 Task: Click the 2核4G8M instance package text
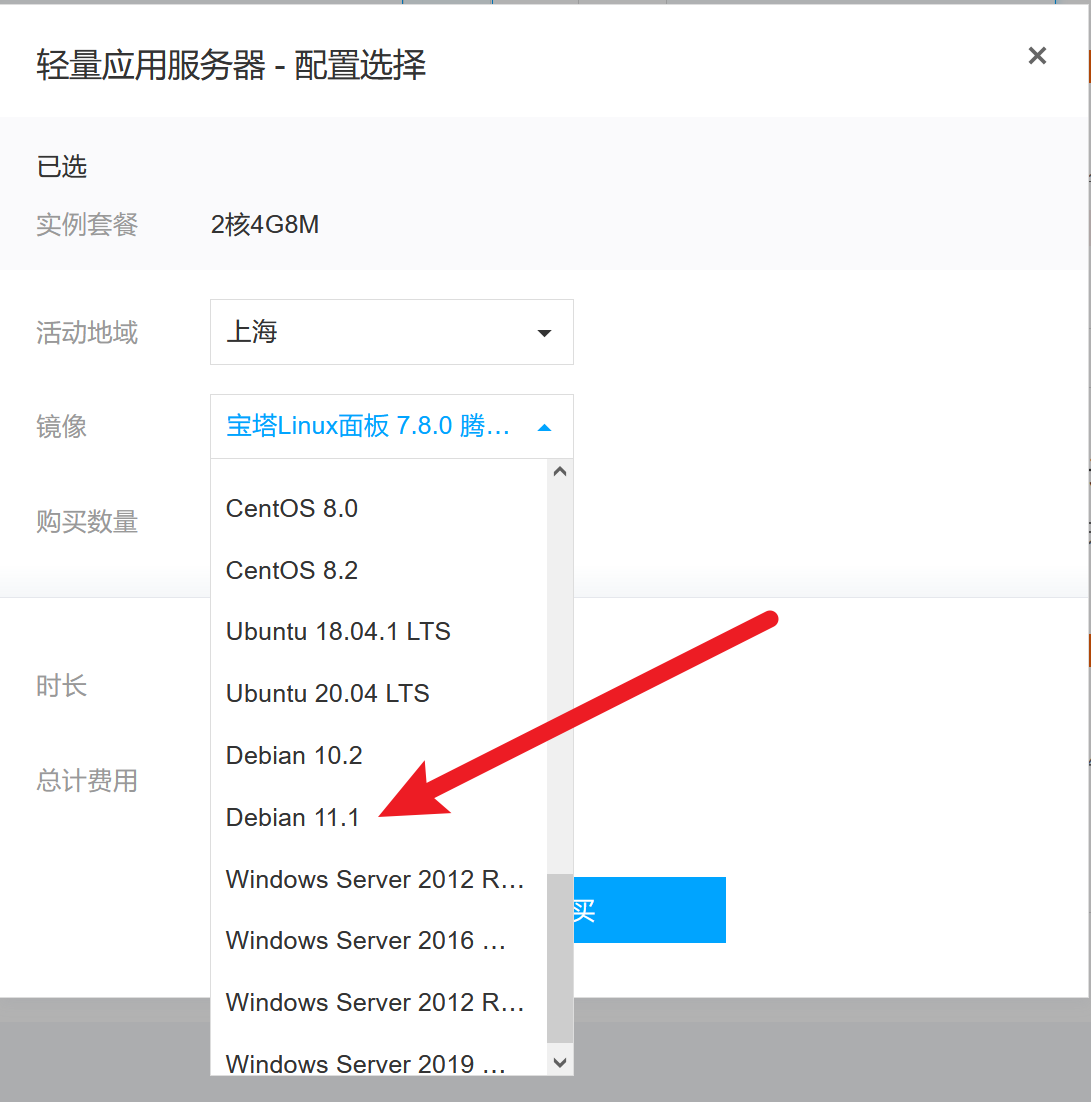coord(265,225)
